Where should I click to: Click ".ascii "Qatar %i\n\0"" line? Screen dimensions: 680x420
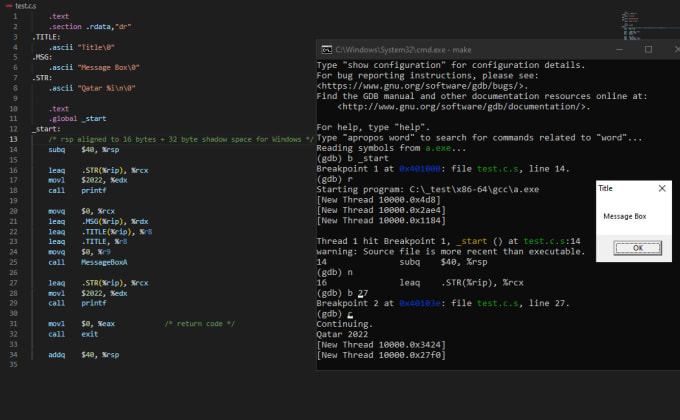click(92, 88)
